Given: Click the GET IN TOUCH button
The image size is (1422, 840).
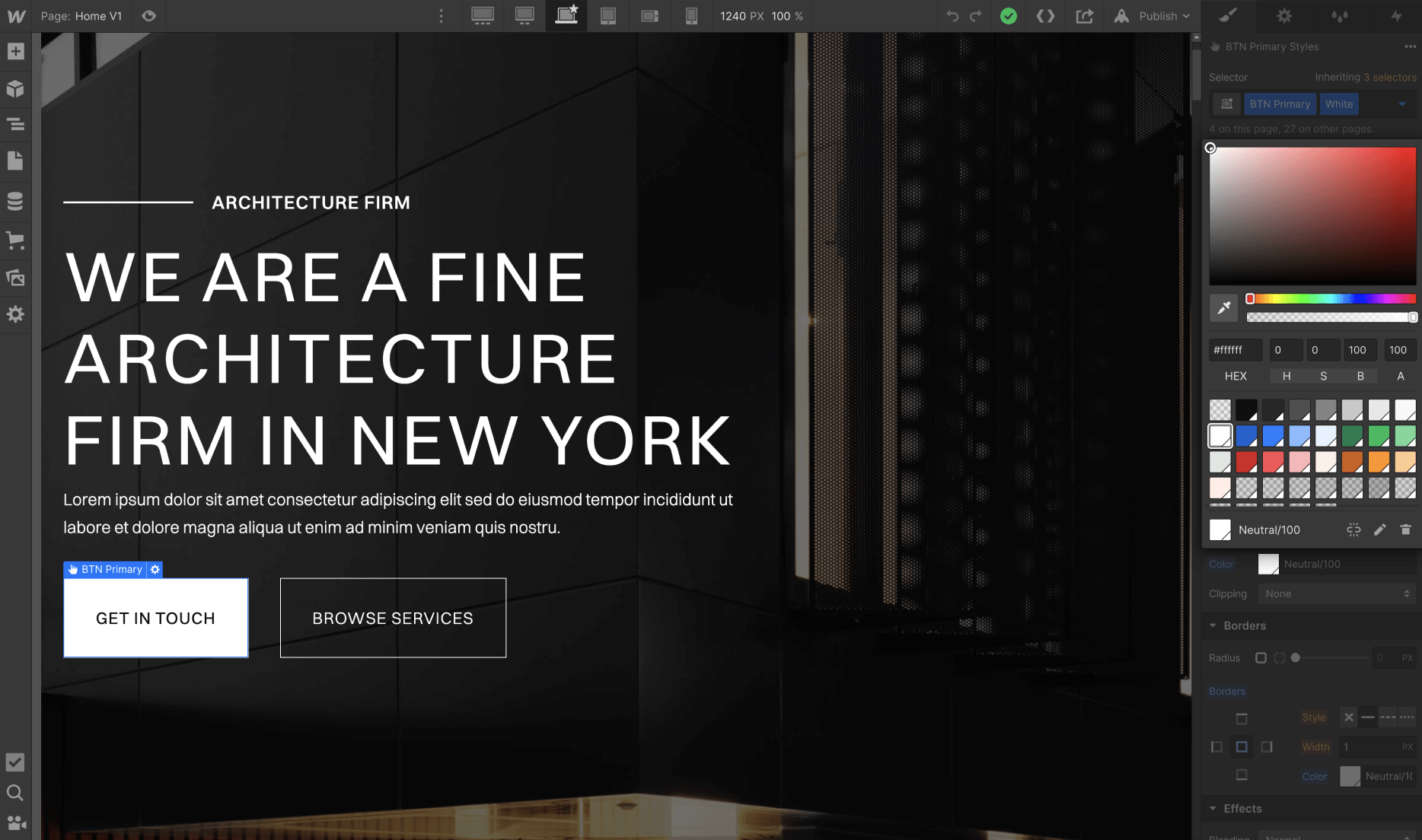Looking at the screenshot, I should 155,618.
